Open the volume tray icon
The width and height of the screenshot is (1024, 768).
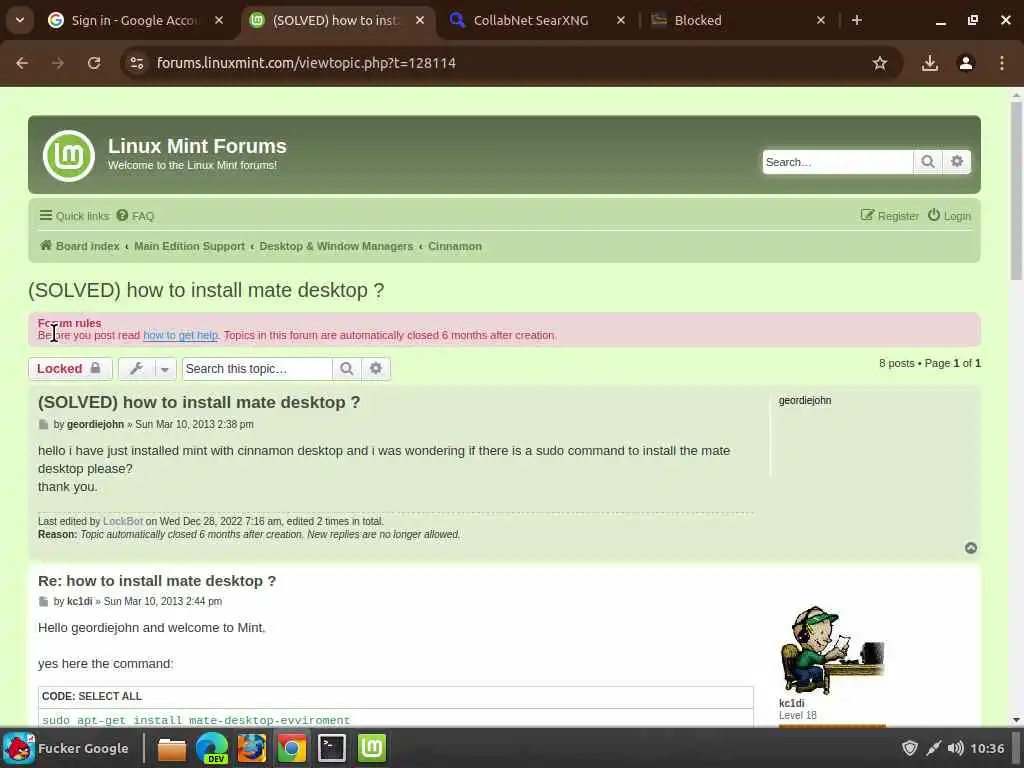tap(955, 748)
